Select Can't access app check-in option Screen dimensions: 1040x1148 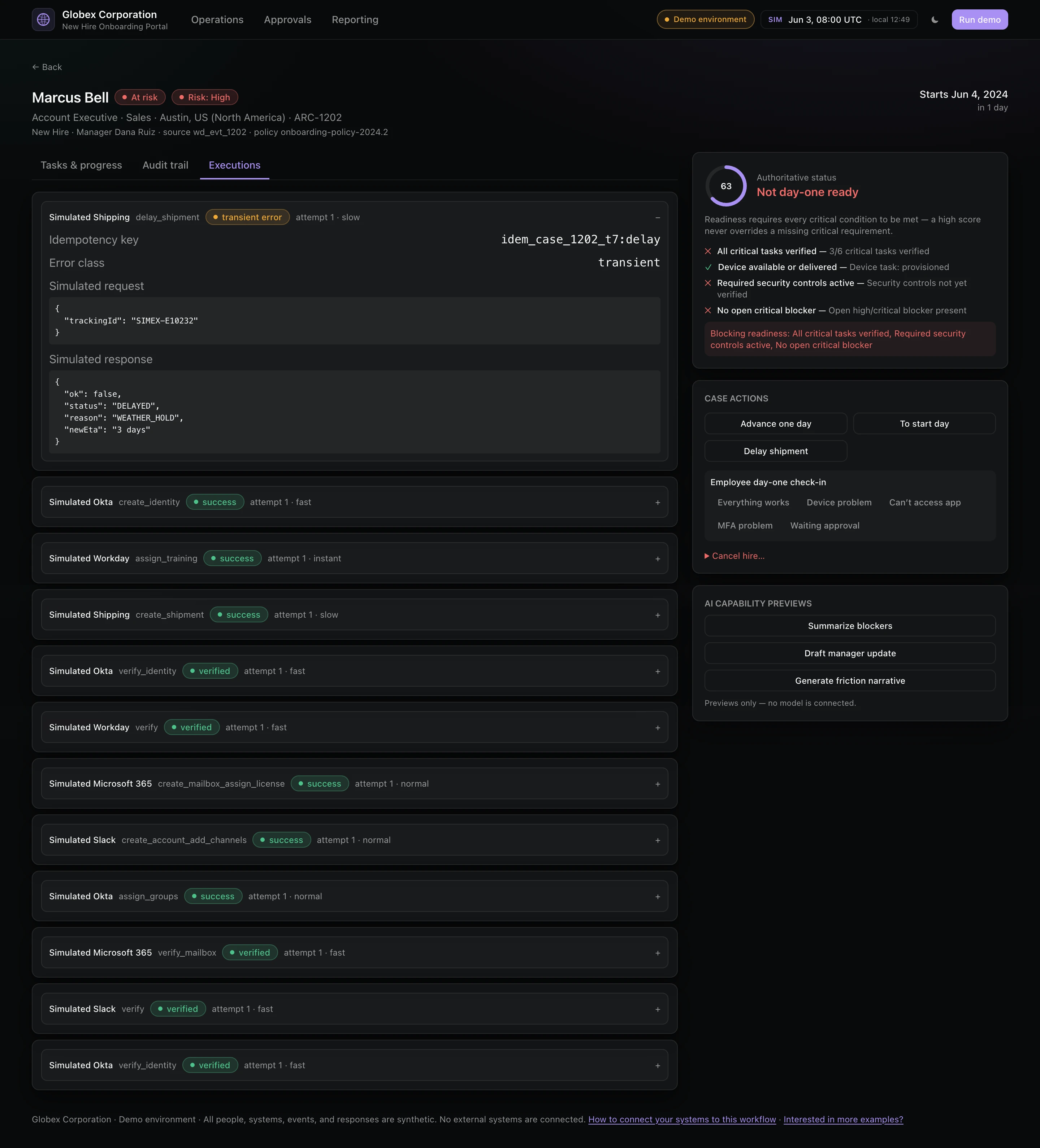point(925,502)
